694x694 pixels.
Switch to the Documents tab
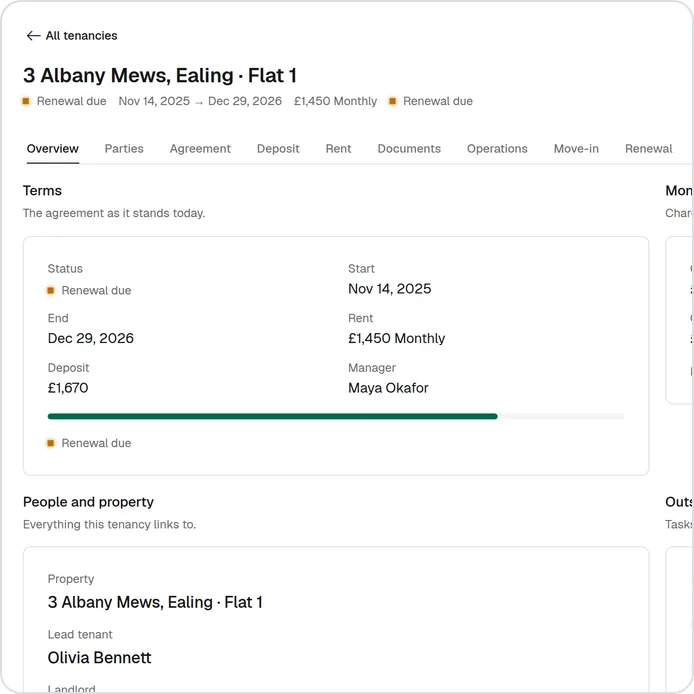click(409, 149)
